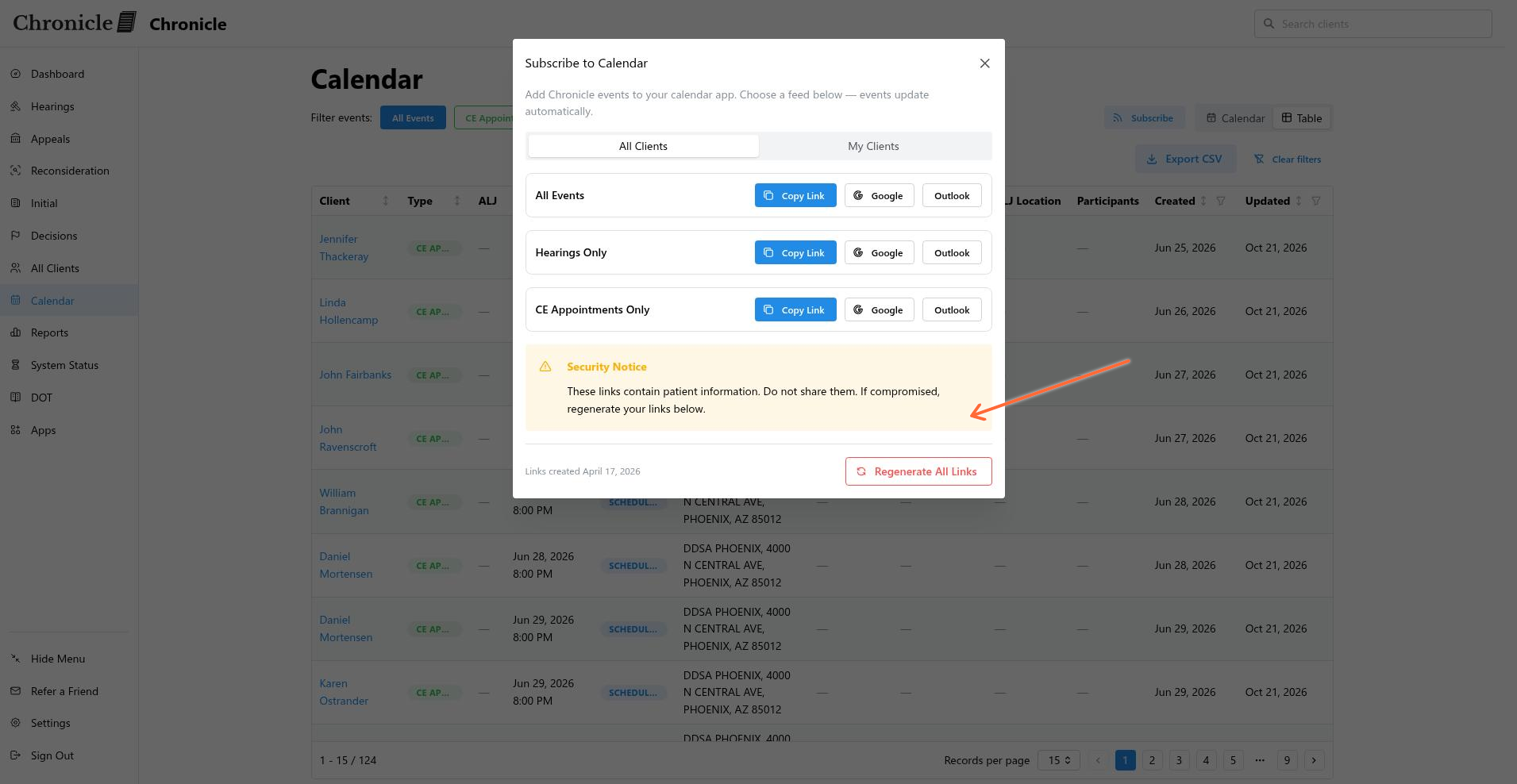Image resolution: width=1517 pixels, height=784 pixels.
Task: Copy link for Hearings Only feed
Action: pos(795,252)
